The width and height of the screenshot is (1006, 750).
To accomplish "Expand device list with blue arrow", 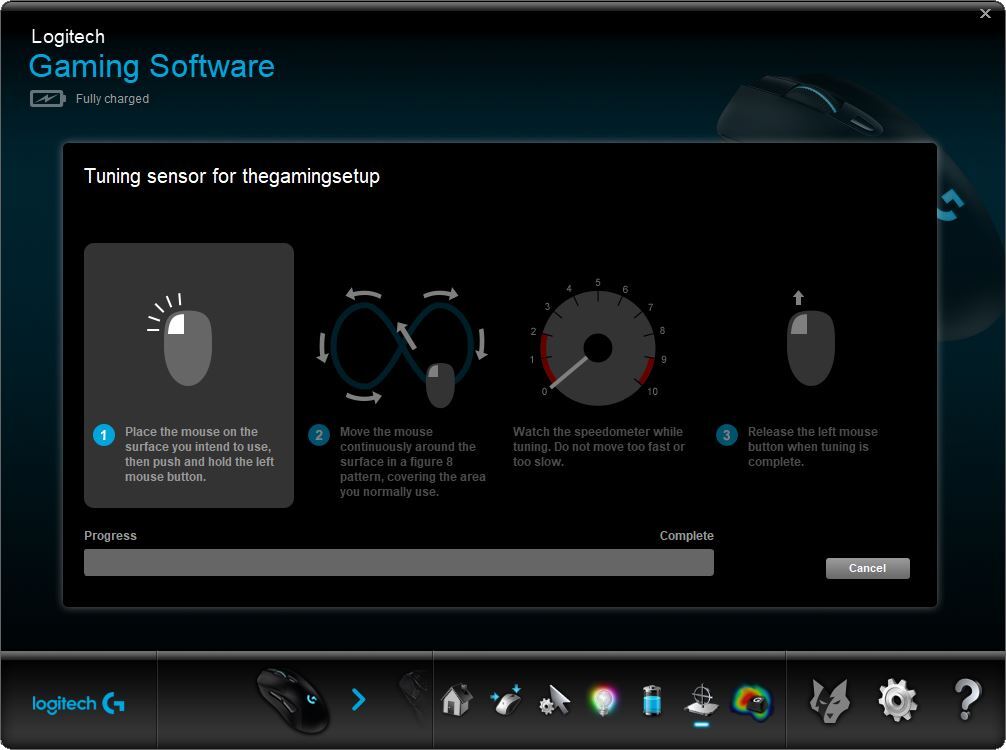I will coord(359,700).
